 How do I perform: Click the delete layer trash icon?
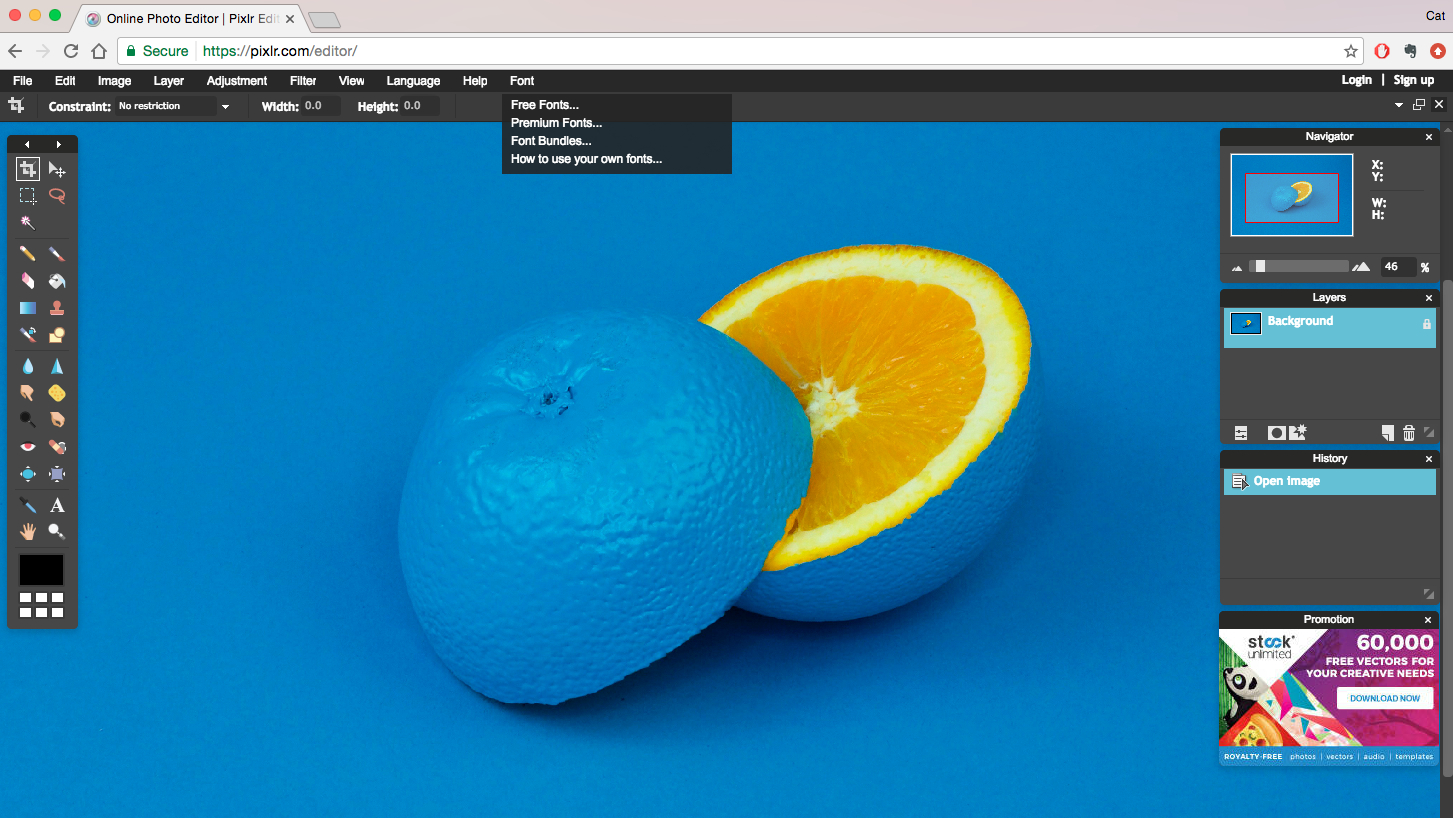1409,432
